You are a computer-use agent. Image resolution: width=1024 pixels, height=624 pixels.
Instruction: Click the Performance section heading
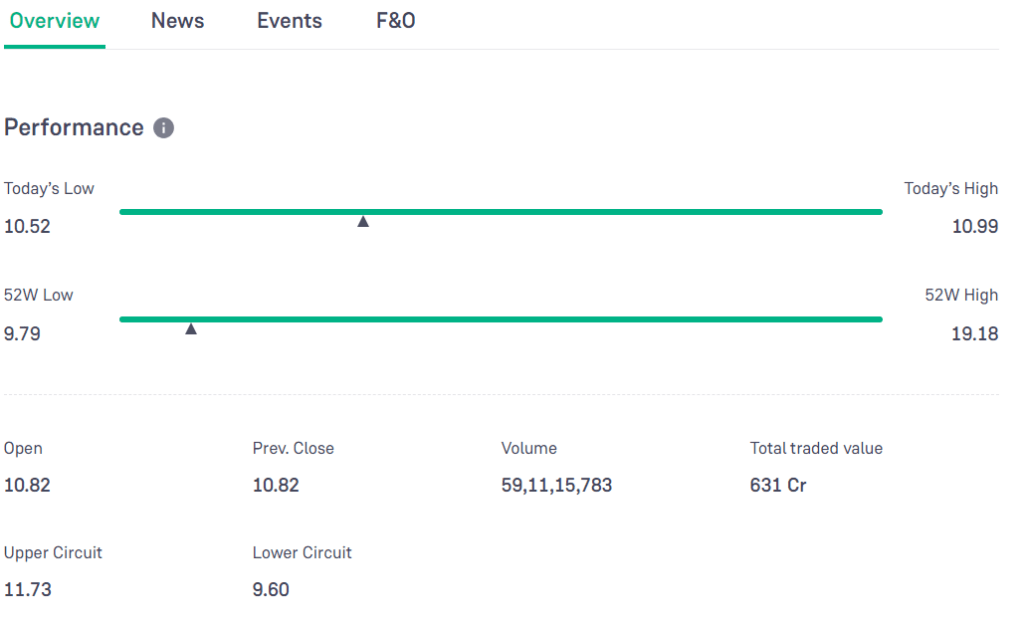click(x=74, y=128)
